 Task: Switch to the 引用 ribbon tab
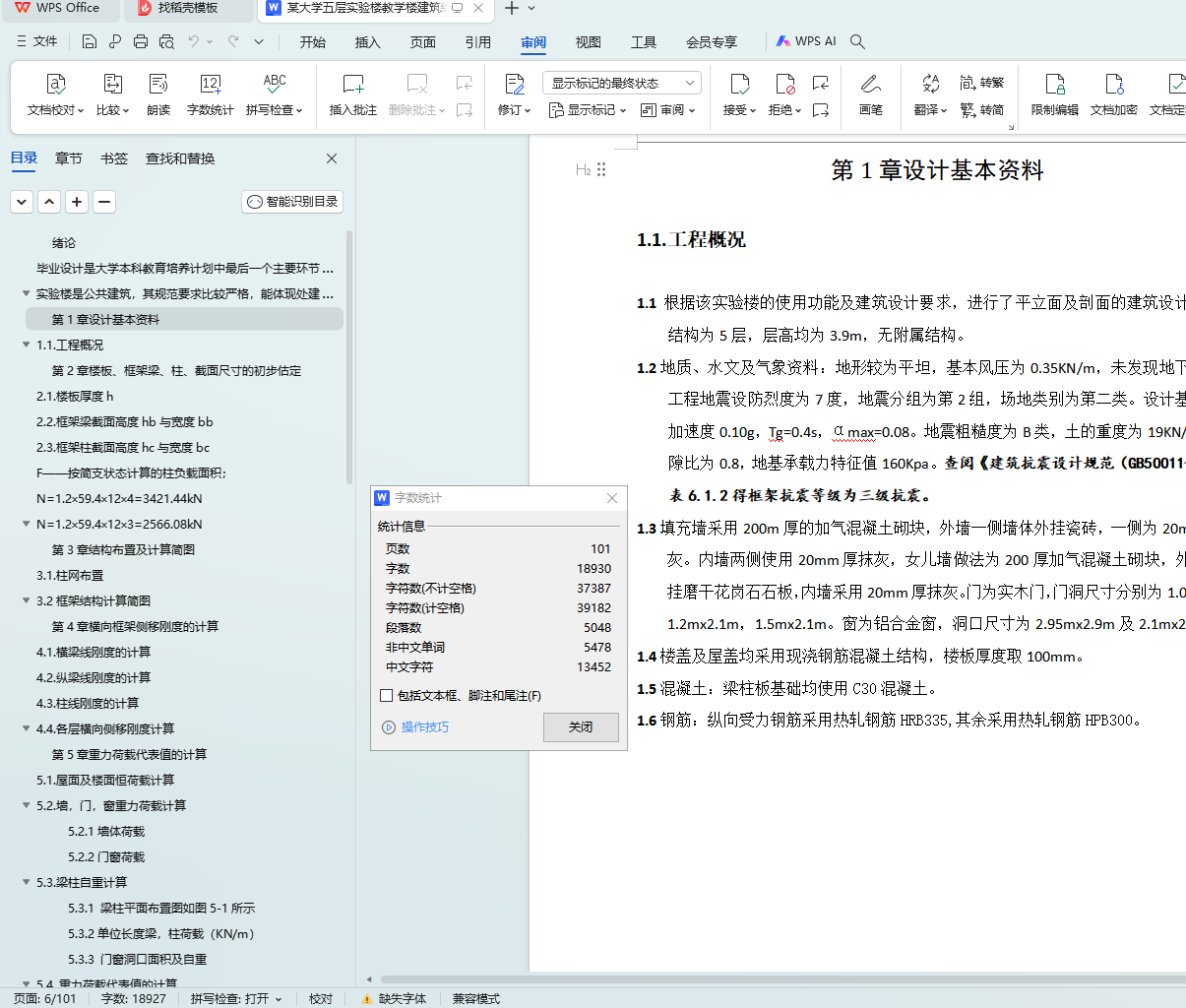[x=478, y=41]
